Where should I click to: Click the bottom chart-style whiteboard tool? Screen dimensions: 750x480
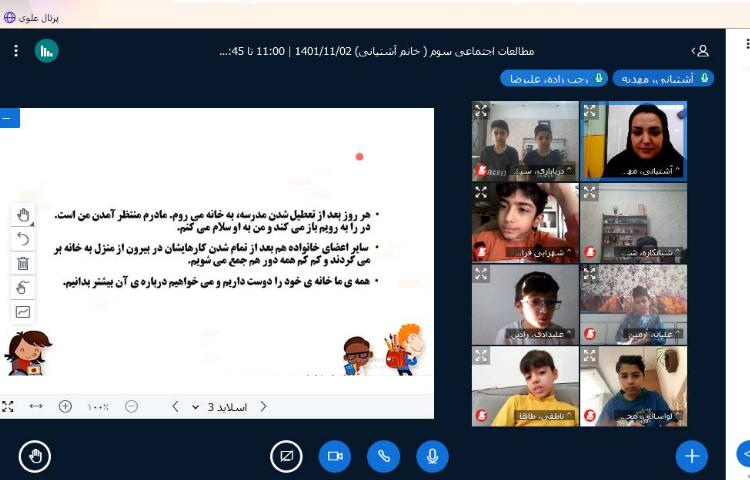click(x=22, y=312)
